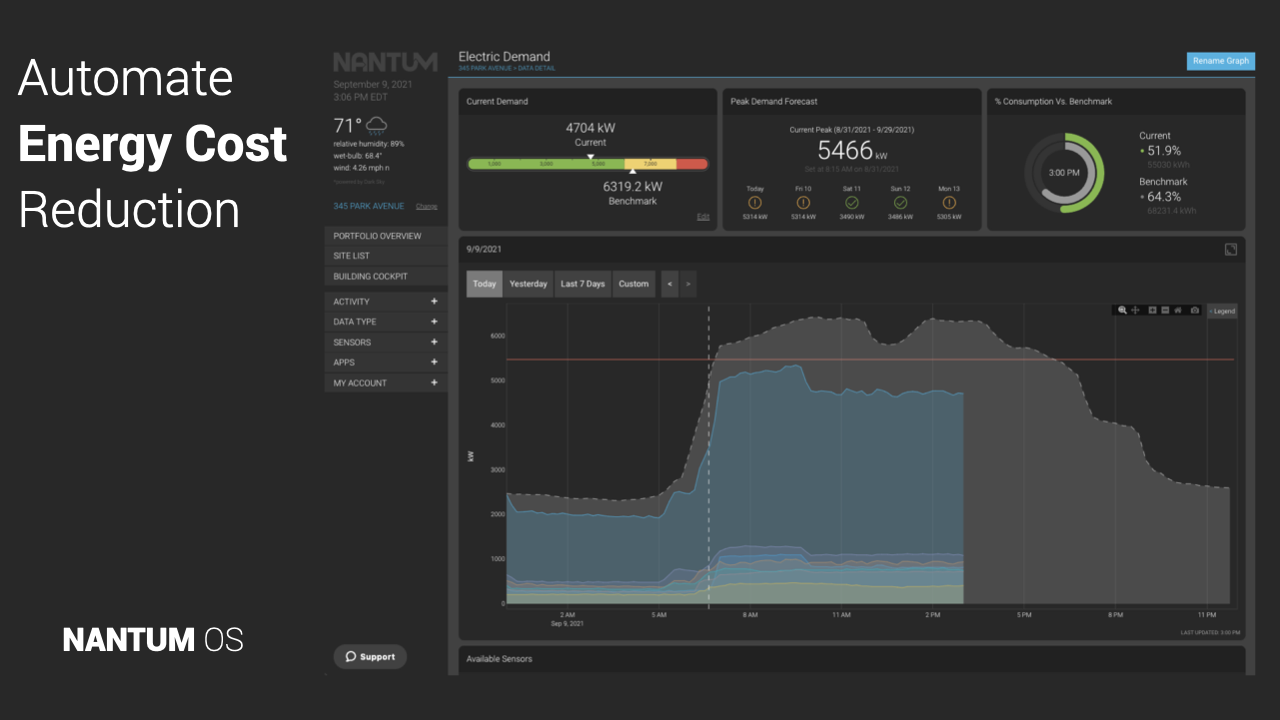Click the NANTUM logo
This screenshot has width=1280, height=720.
385,62
